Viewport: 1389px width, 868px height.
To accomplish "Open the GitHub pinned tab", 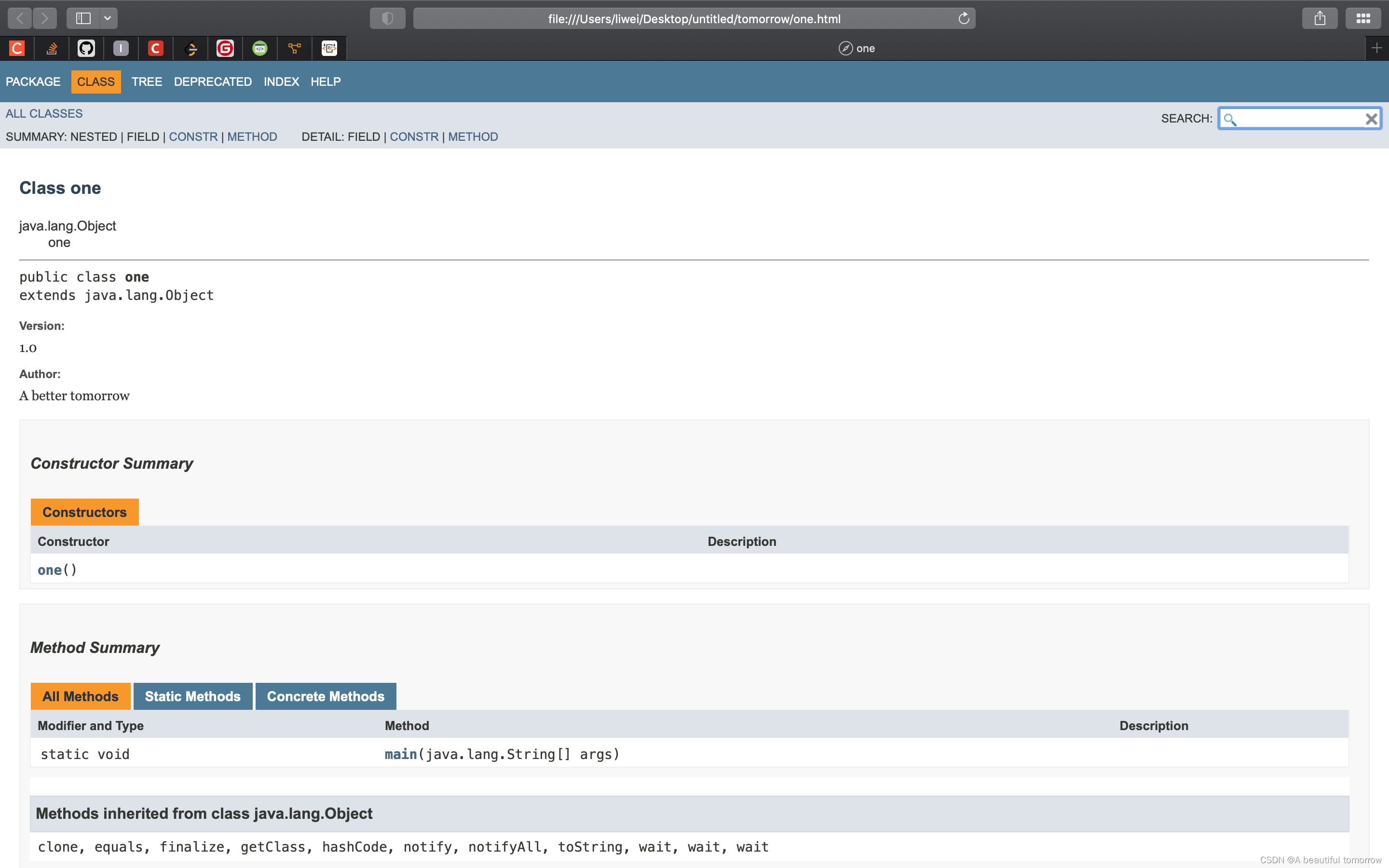I will (86, 48).
